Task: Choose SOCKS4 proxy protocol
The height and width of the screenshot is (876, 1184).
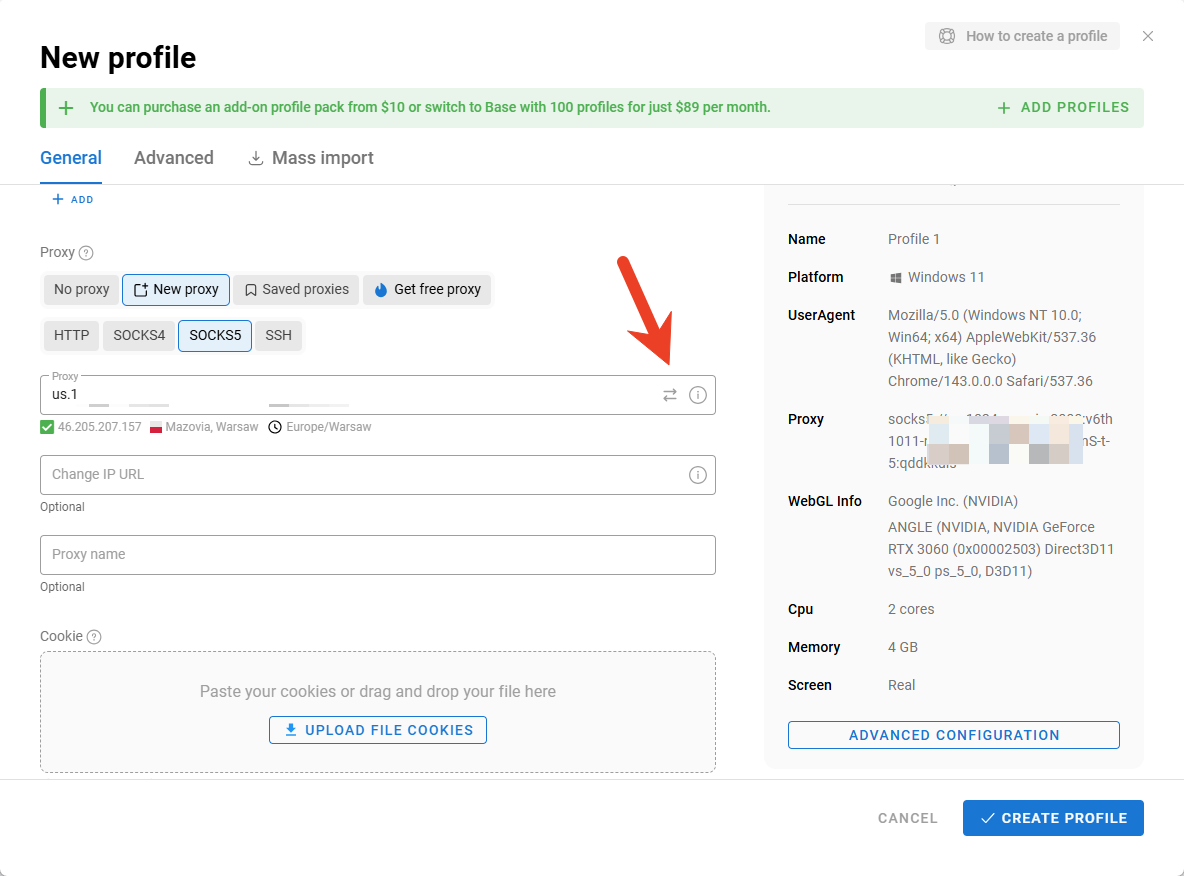Action: [x=139, y=336]
